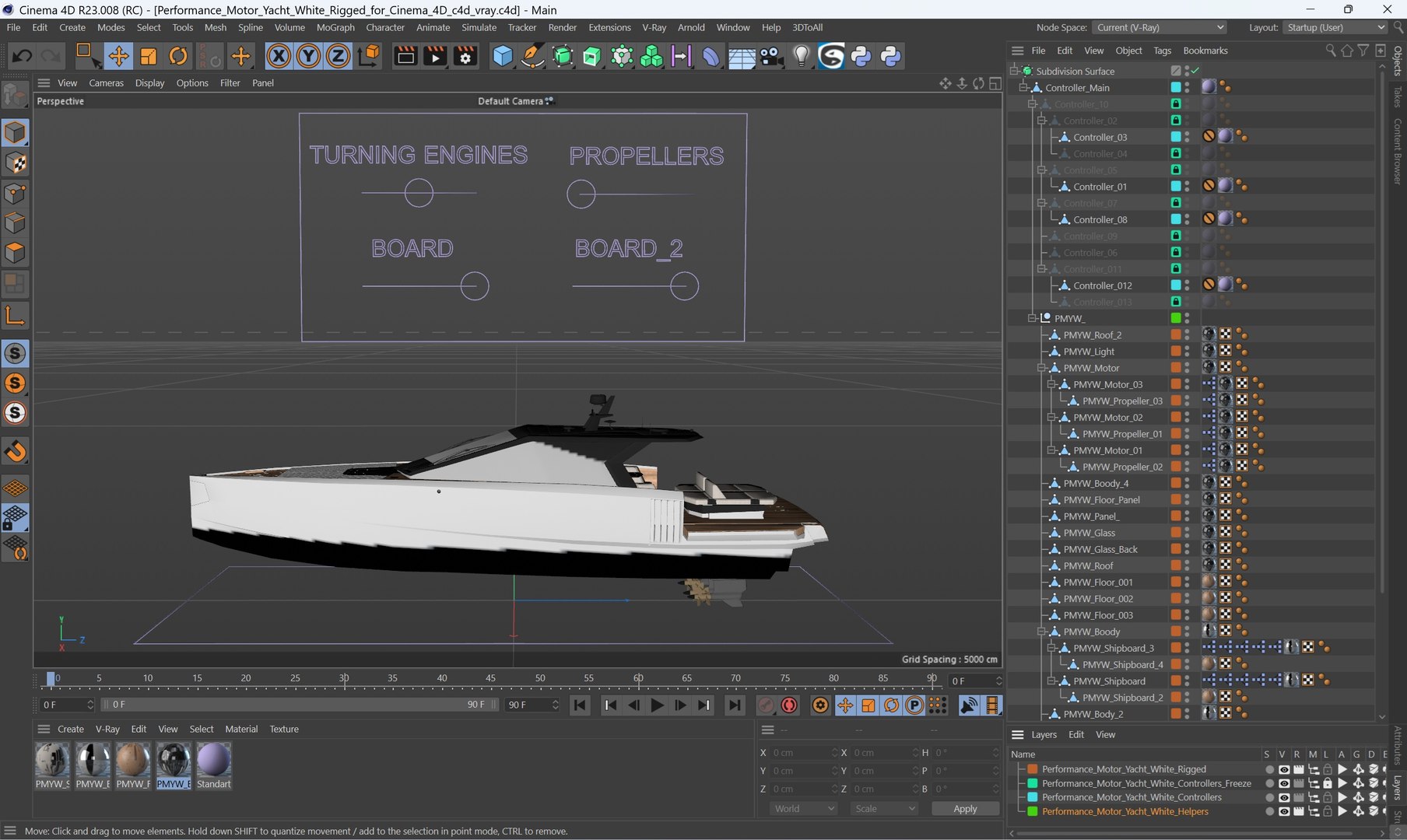Click the Enable Axis icon in left sidebar
This screenshot has width=1407, height=840.
pos(16,315)
